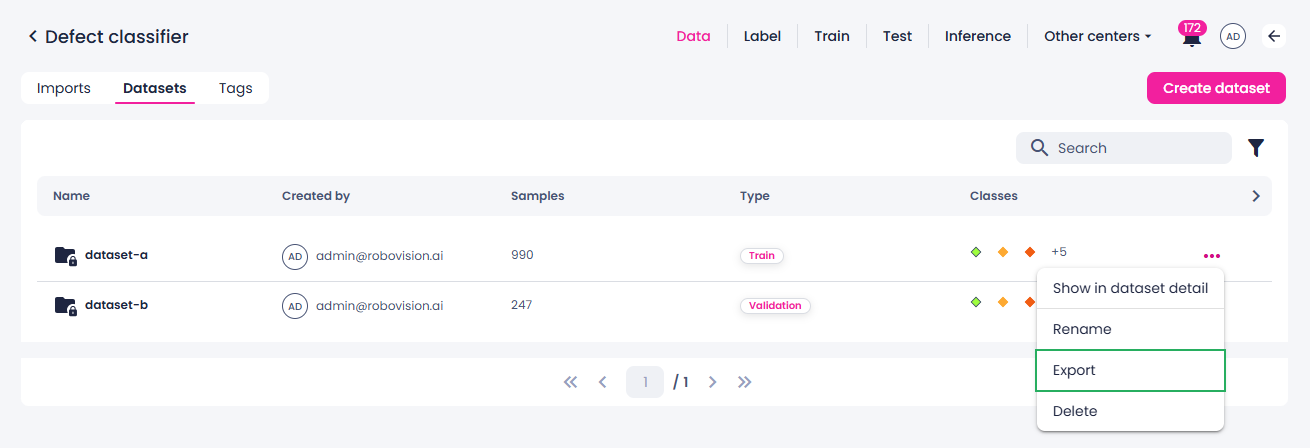Click the dataset-a name
The image size is (1310, 448).
coord(116,255)
